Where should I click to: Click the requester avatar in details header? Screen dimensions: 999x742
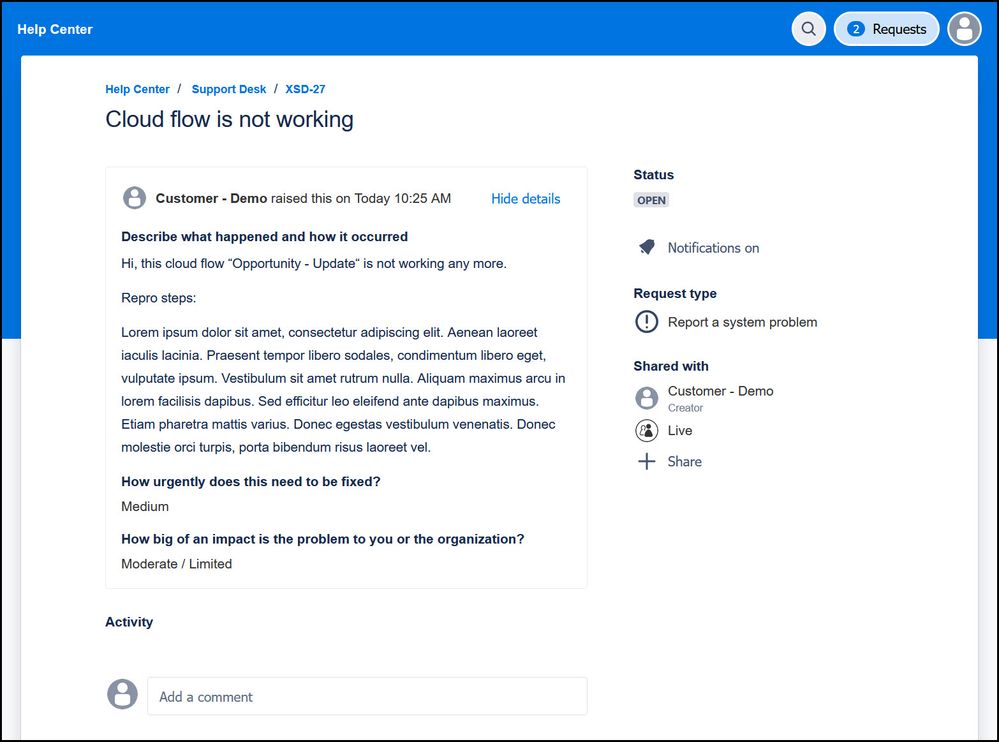(134, 198)
